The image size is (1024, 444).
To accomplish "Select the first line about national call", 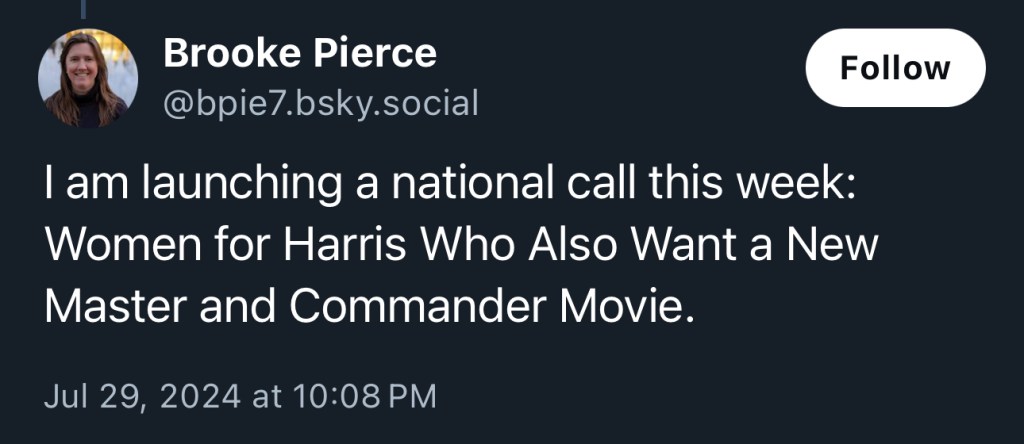I will [x=450, y=187].
